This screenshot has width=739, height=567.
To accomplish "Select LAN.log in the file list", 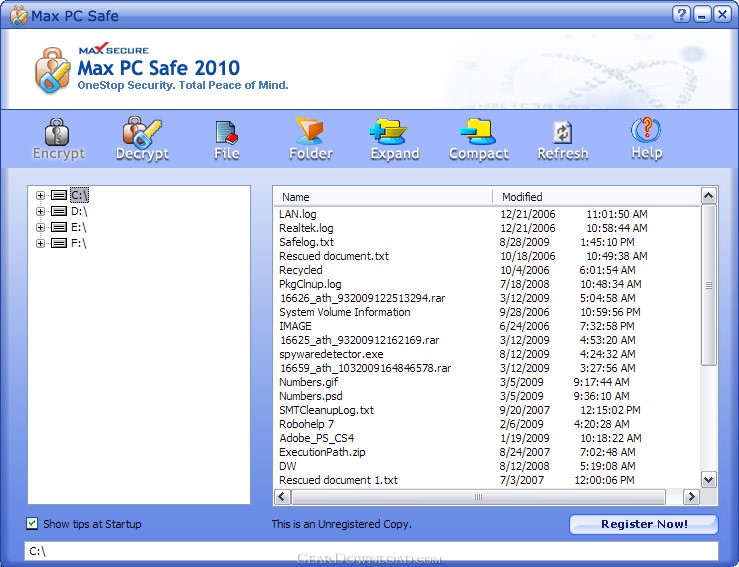I will (x=297, y=214).
